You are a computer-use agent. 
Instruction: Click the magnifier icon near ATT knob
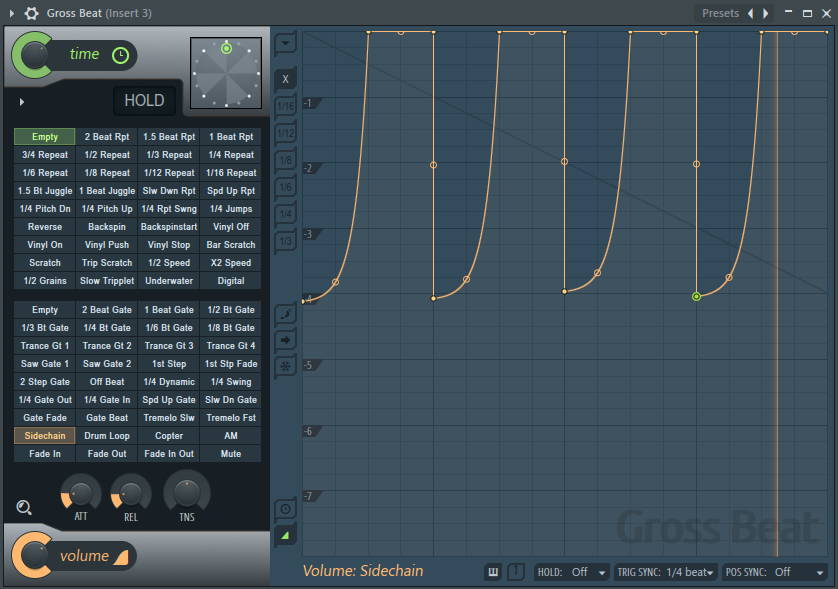pos(24,507)
